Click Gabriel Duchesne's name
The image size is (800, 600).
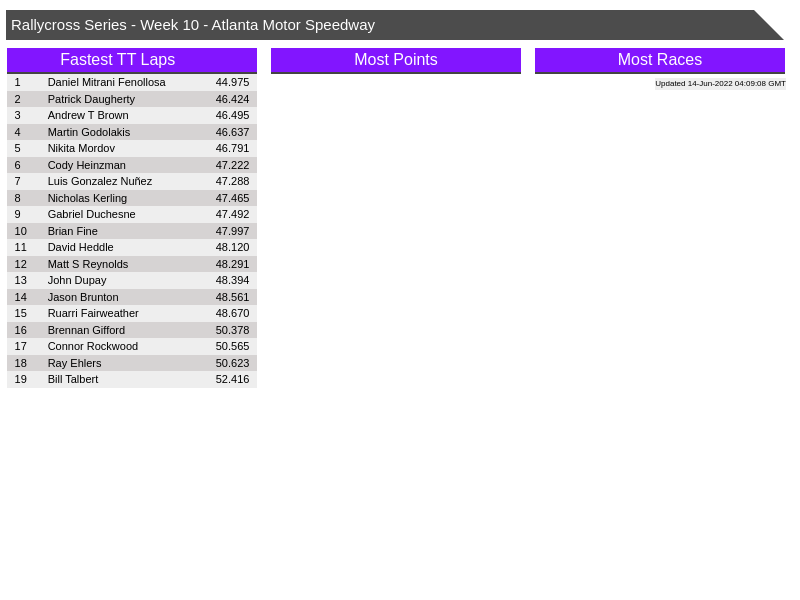pos(91,214)
